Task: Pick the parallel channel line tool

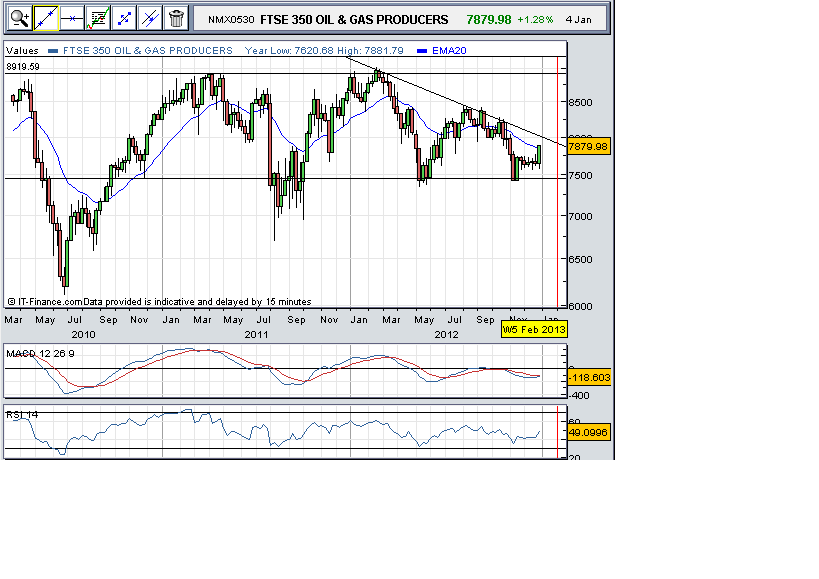Action: [x=150, y=17]
